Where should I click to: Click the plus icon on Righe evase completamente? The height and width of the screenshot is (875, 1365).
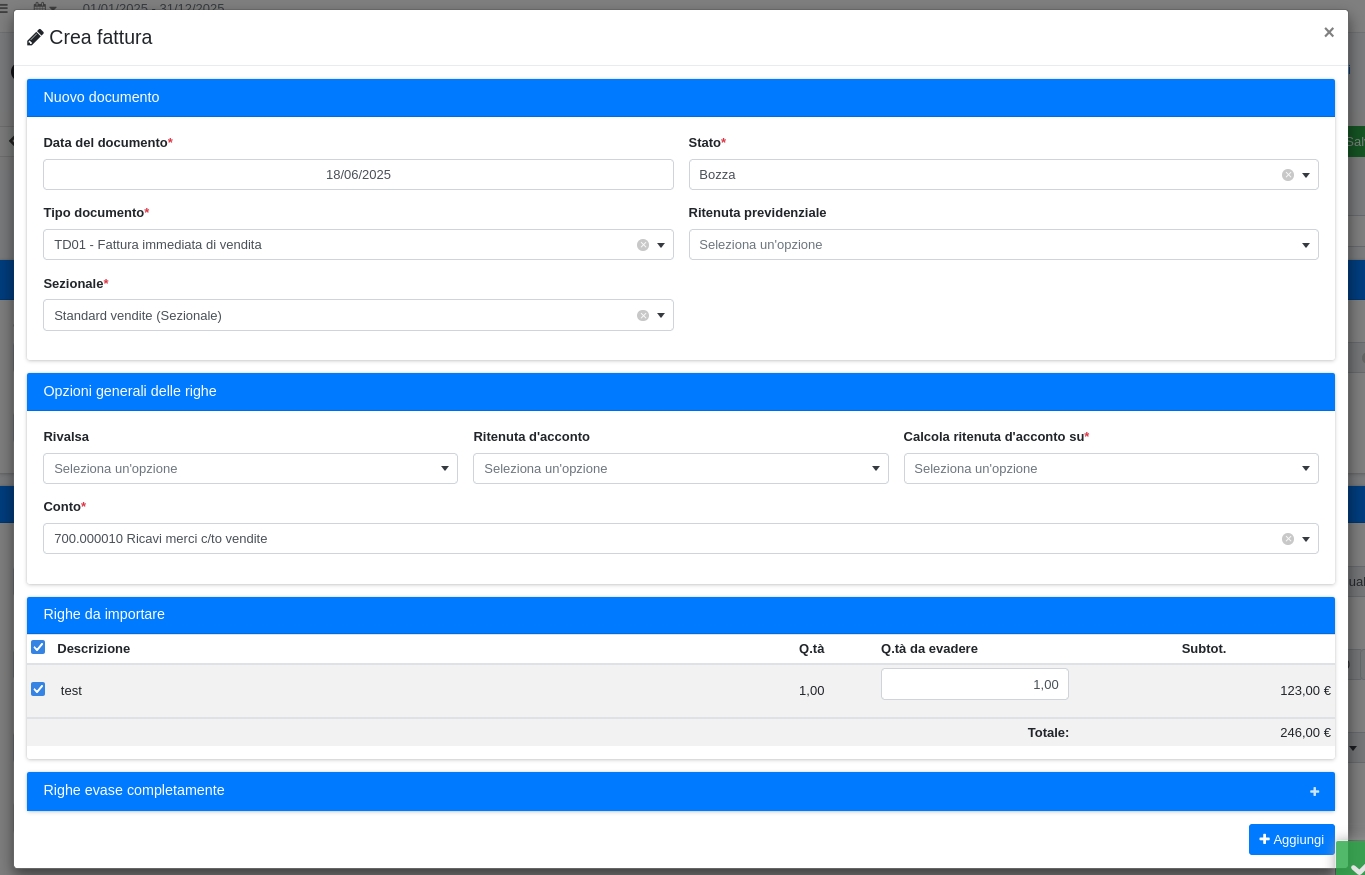1314,792
